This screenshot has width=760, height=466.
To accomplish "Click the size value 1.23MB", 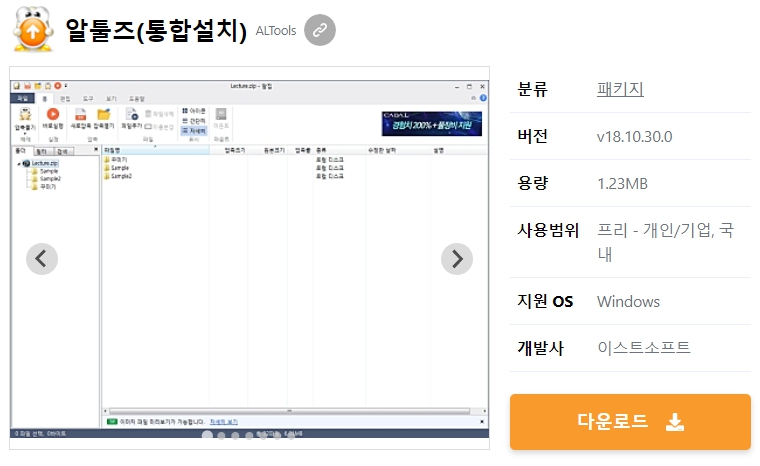I will [x=622, y=184].
